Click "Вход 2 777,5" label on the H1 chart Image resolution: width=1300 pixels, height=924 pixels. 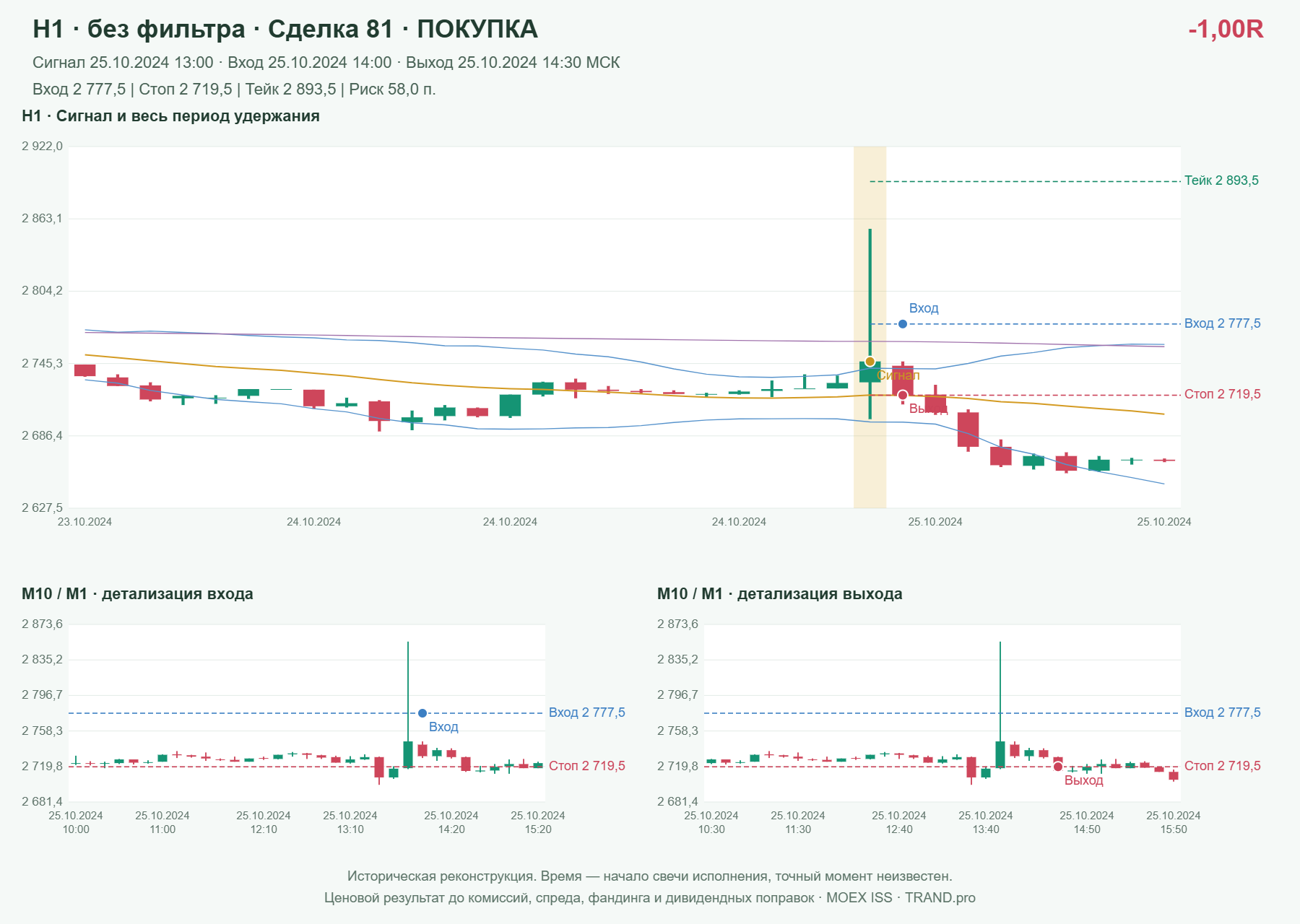(1223, 323)
